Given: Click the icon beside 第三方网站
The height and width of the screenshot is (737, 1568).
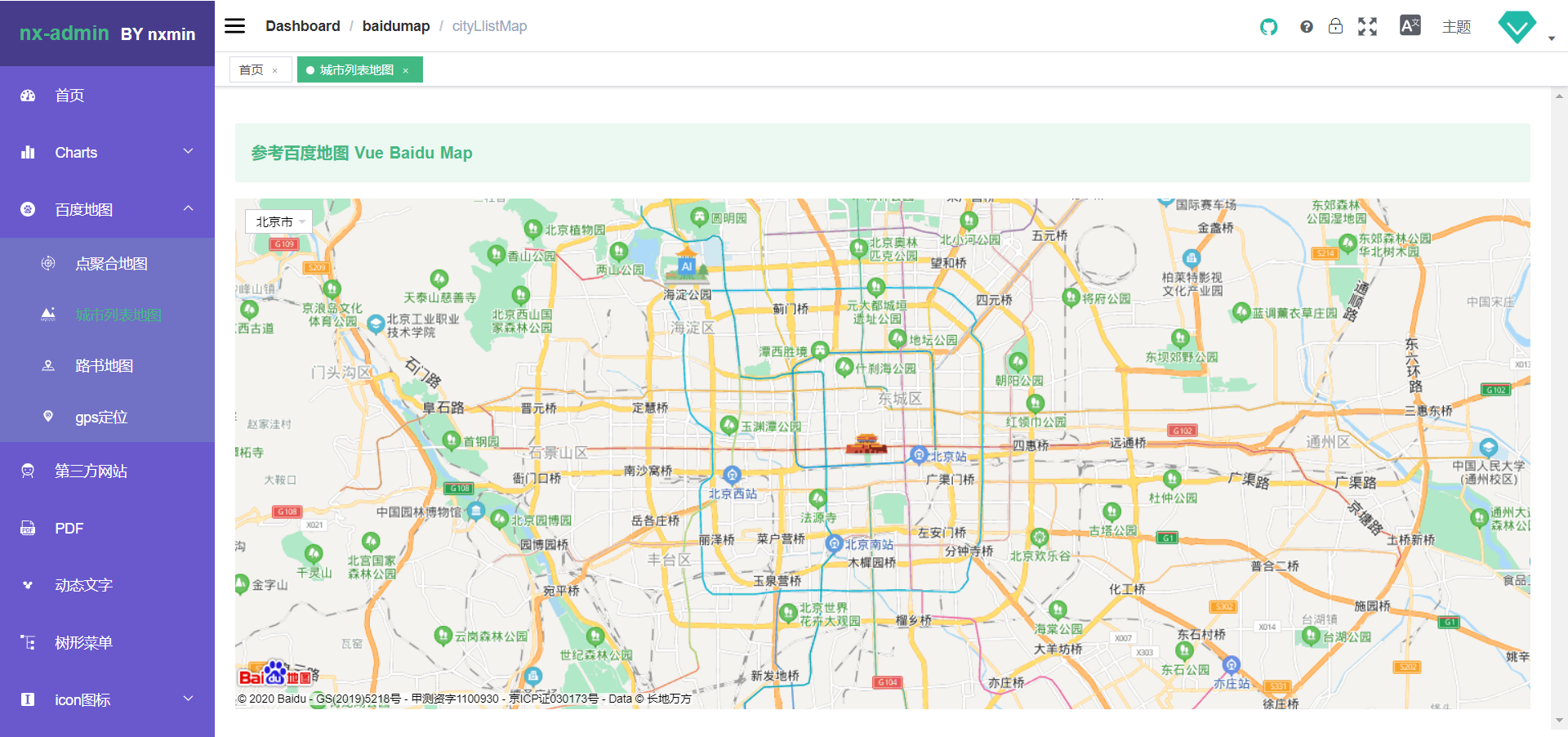Looking at the screenshot, I should click(x=28, y=471).
